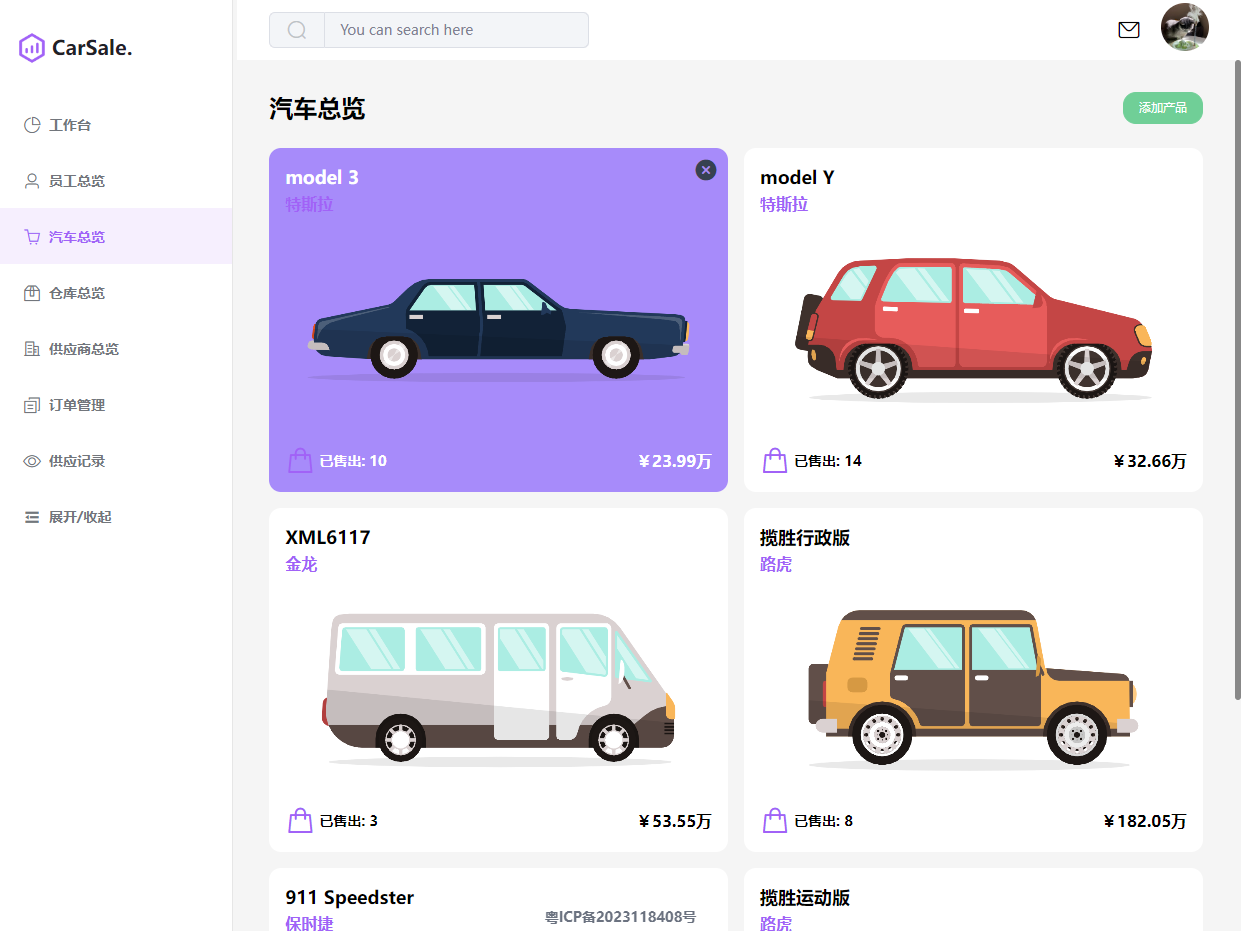Screen dimensions: 1241x931
Task: Click the 供应记录 eye icon
Action: pos(32,461)
